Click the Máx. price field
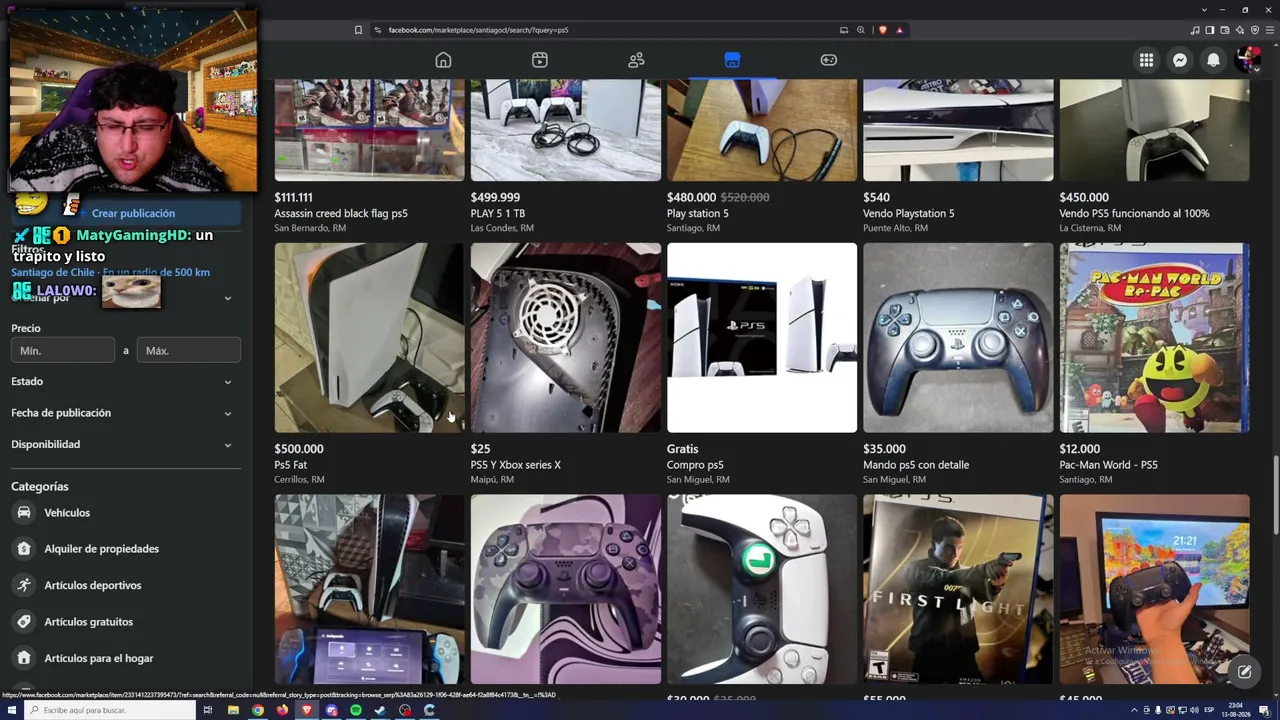This screenshot has width=1280, height=720. click(188, 350)
